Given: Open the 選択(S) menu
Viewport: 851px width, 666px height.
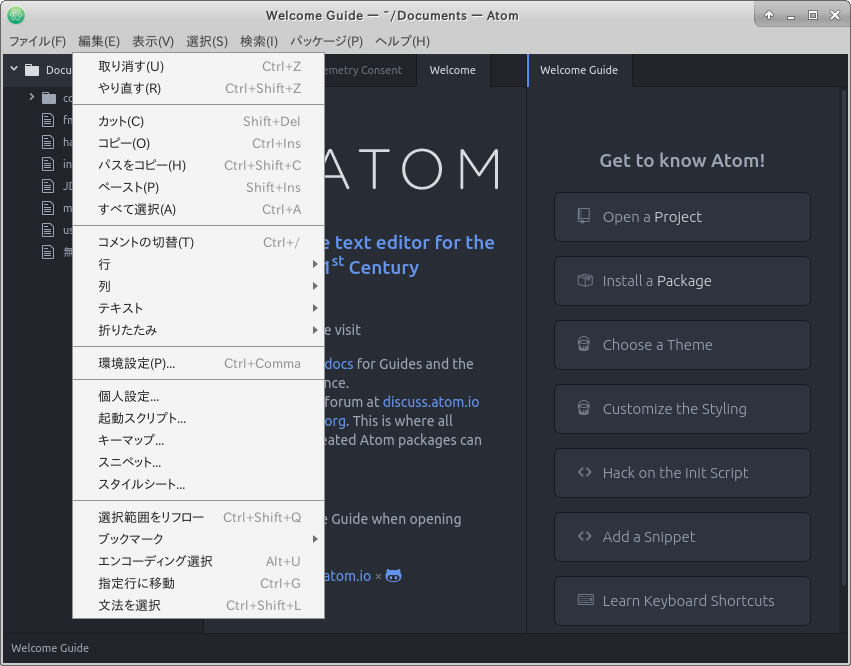Looking at the screenshot, I should point(207,41).
